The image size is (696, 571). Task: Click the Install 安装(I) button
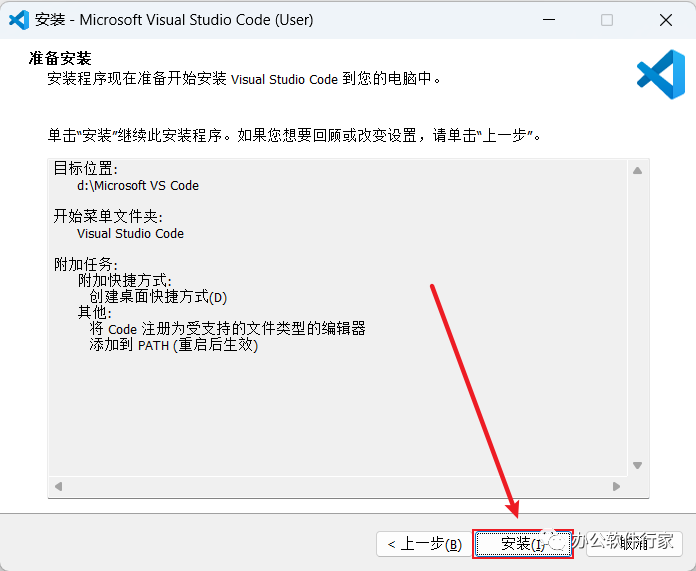point(523,543)
